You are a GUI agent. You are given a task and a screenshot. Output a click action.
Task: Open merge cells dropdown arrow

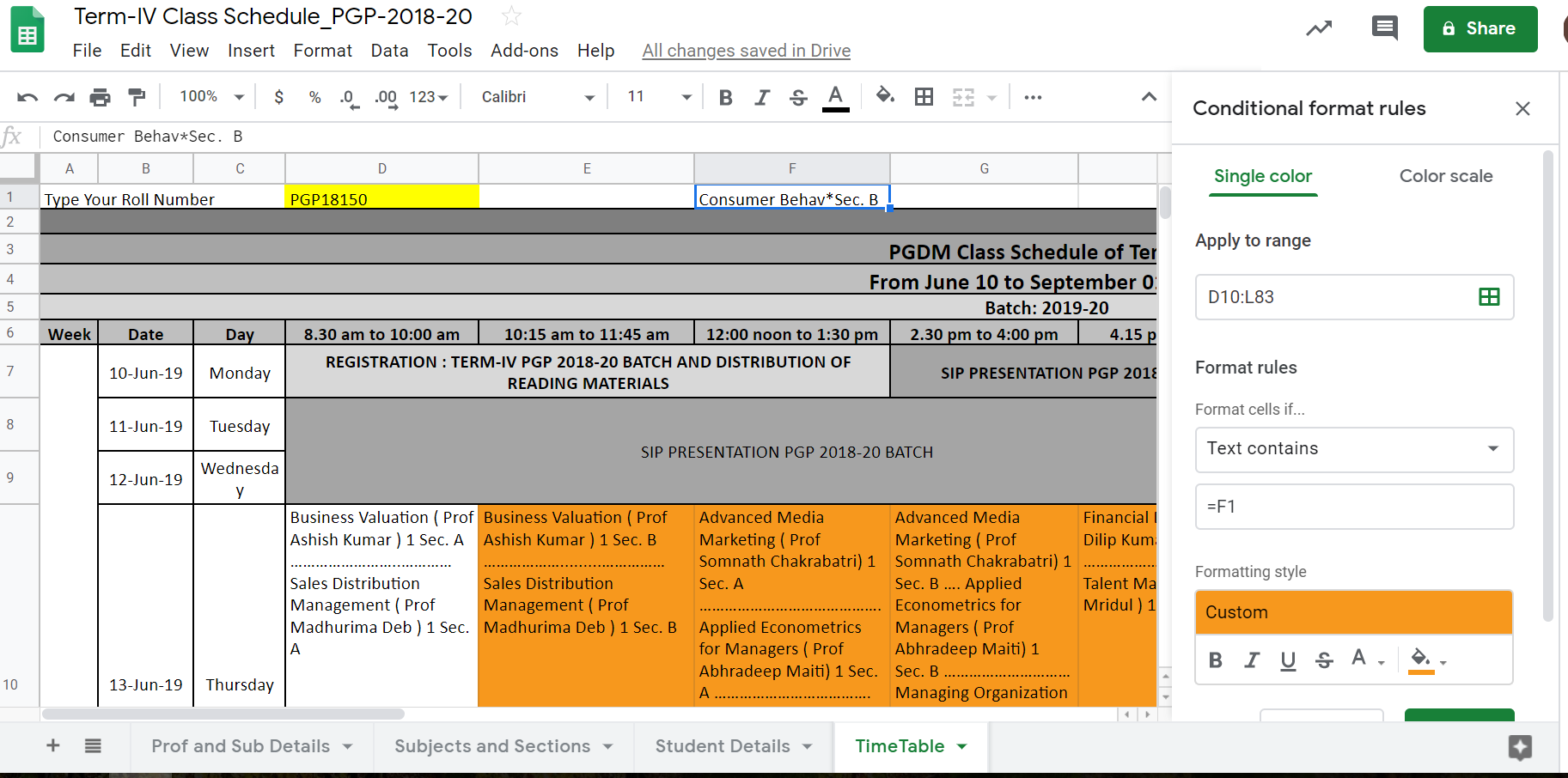tap(991, 98)
